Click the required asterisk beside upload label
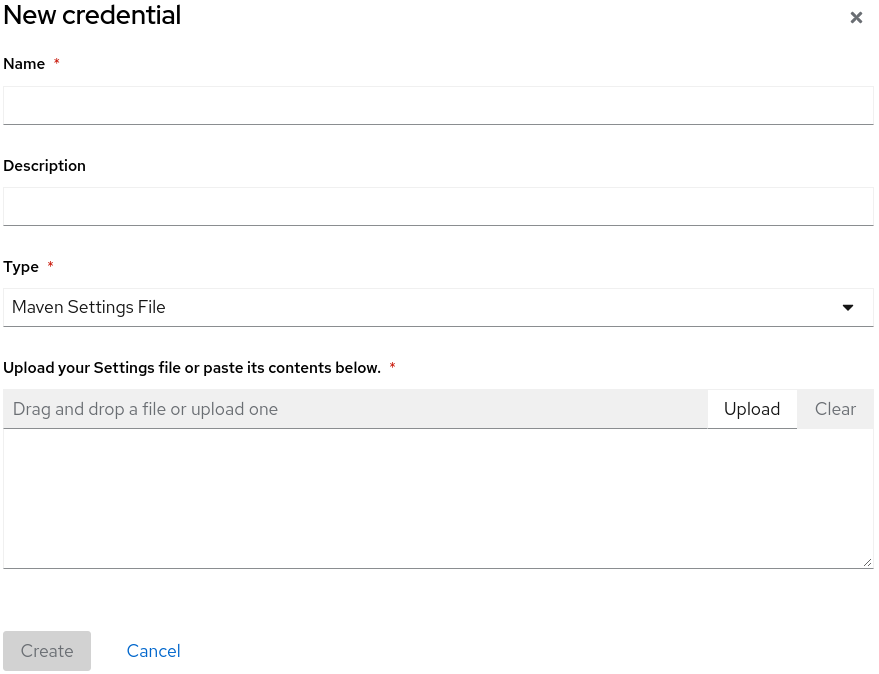 (x=393, y=368)
